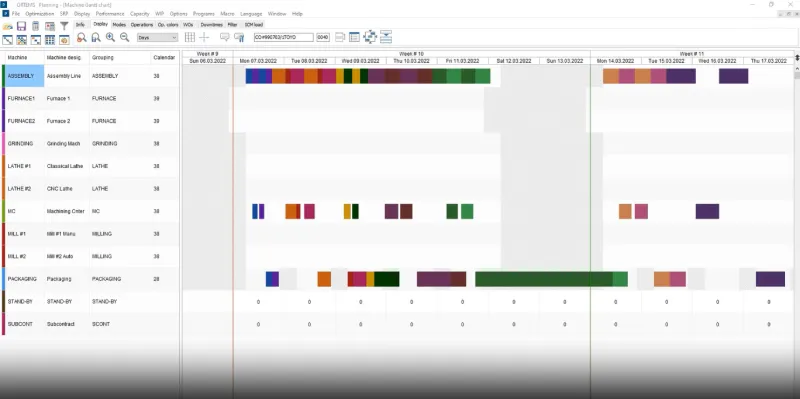The height and width of the screenshot is (399, 800).
Task: Select the PACKAGING machine row
Action: 92,279
